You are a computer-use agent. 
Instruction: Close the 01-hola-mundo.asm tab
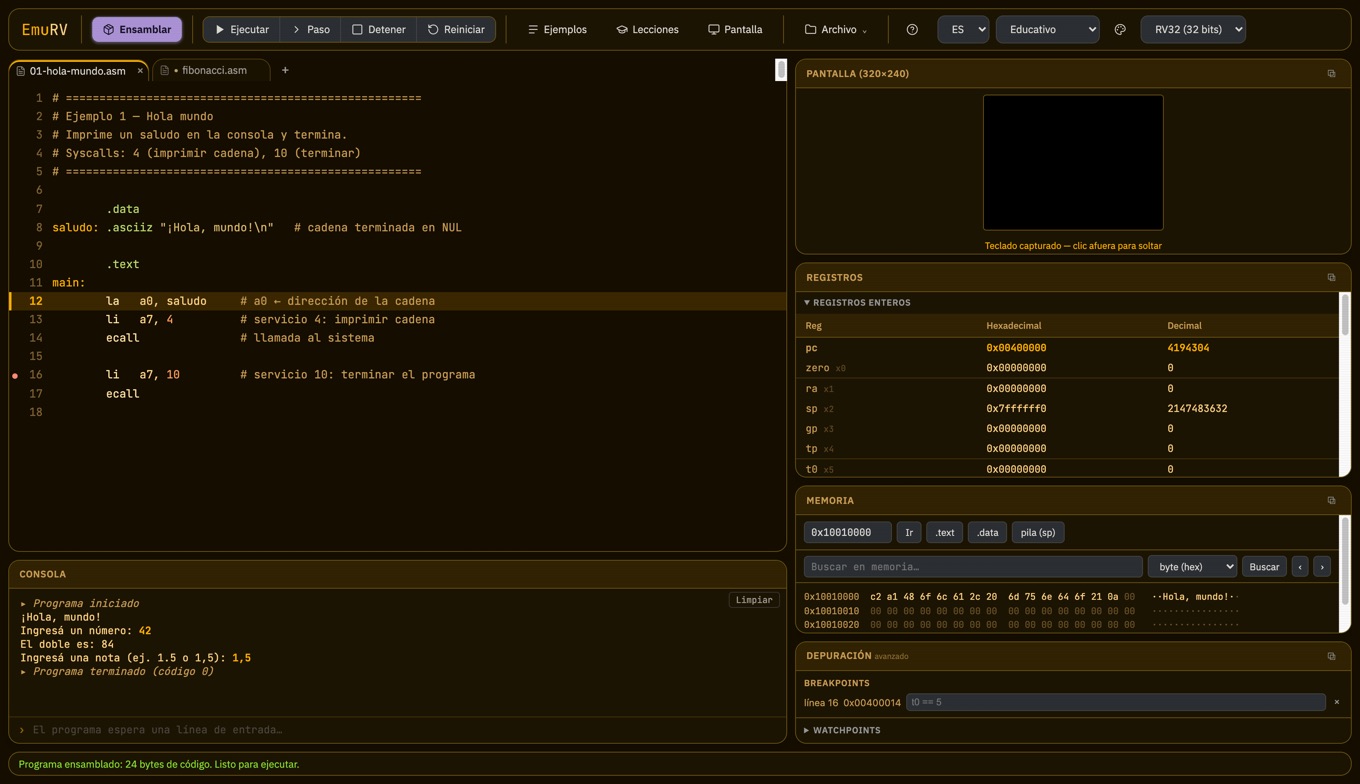coord(140,71)
